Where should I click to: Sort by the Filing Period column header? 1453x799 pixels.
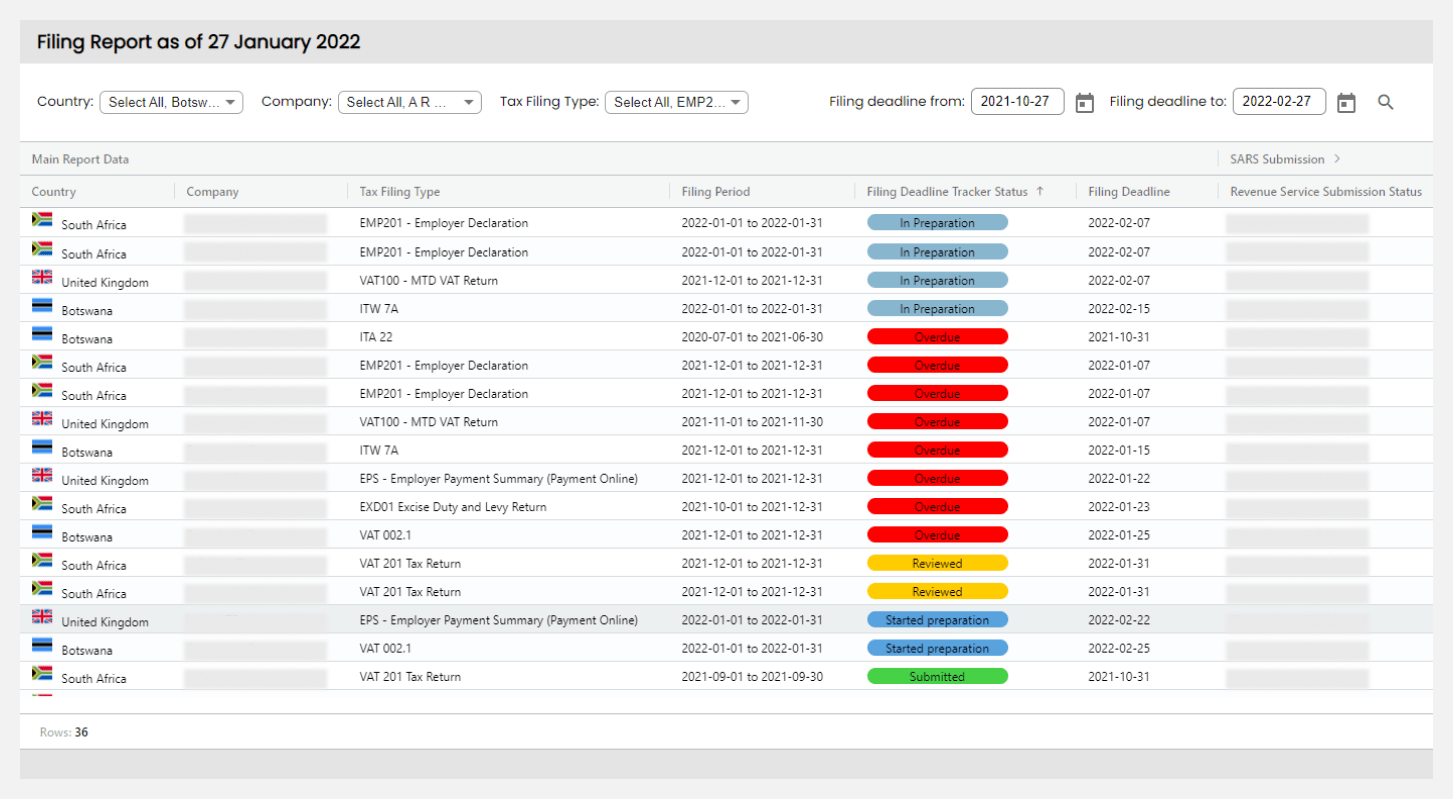tap(716, 192)
